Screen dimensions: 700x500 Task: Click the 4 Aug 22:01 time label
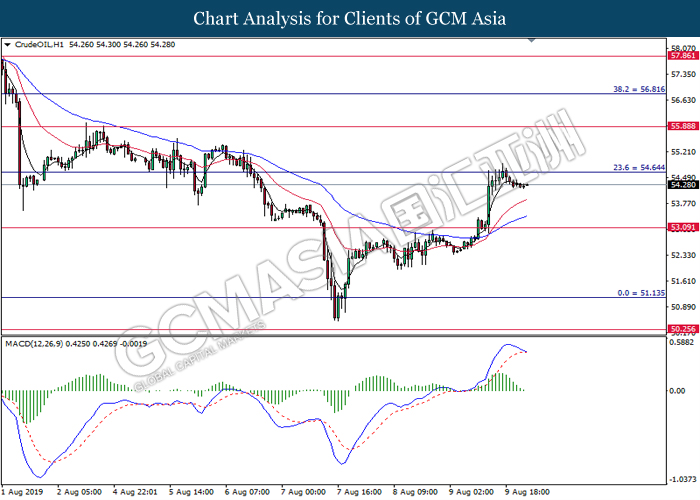coord(135,492)
